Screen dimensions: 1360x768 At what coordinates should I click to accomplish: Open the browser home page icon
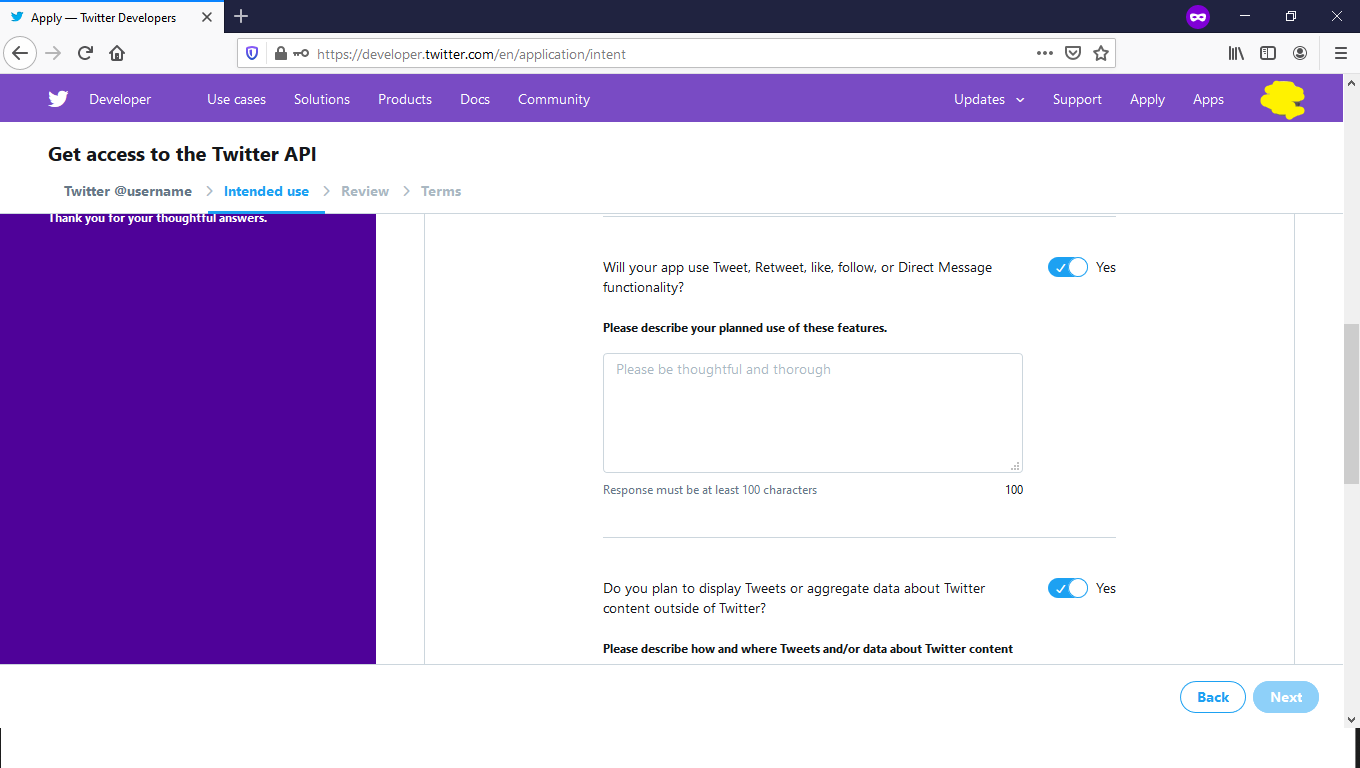click(x=117, y=53)
